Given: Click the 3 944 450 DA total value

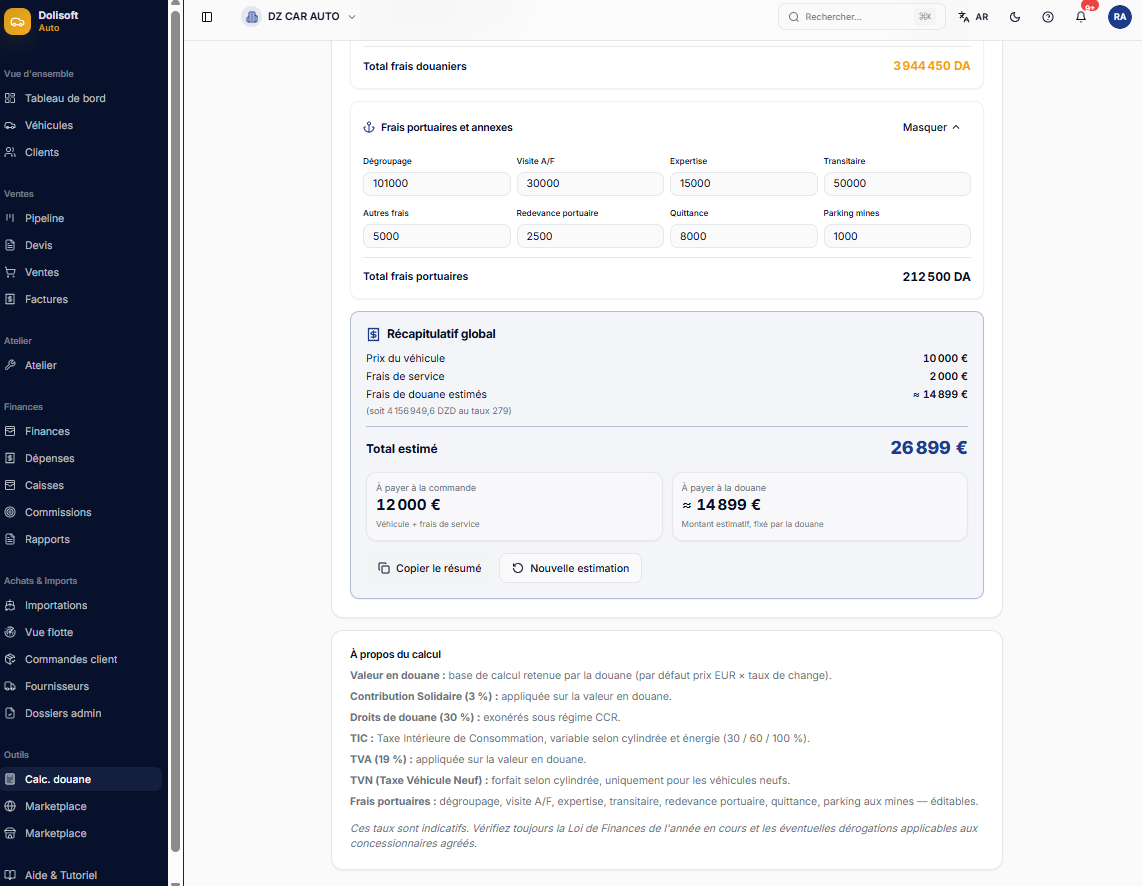Looking at the screenshot, I should click(932, 66).
